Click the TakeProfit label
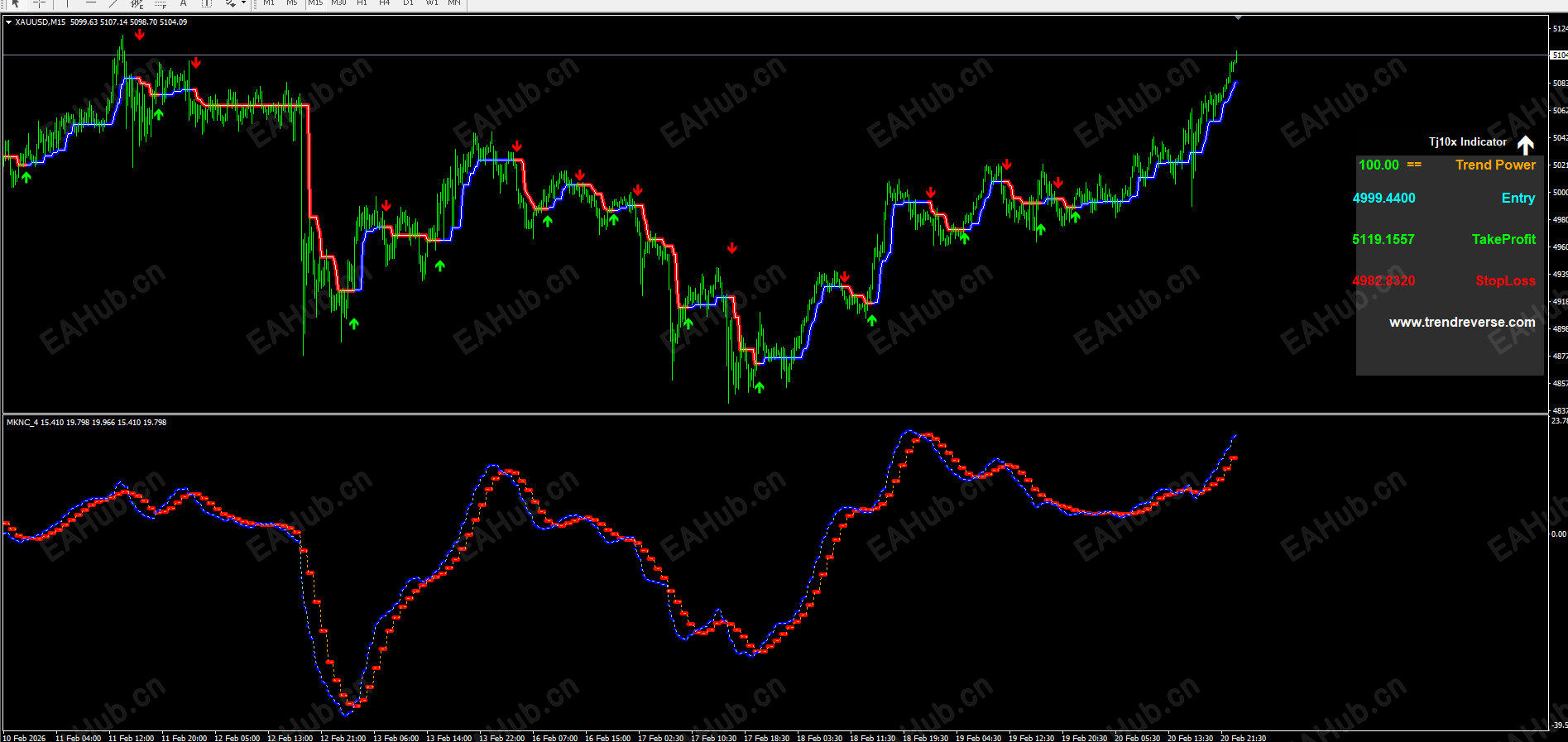The image size is (1568, 742). click(x=1503, y=239)
